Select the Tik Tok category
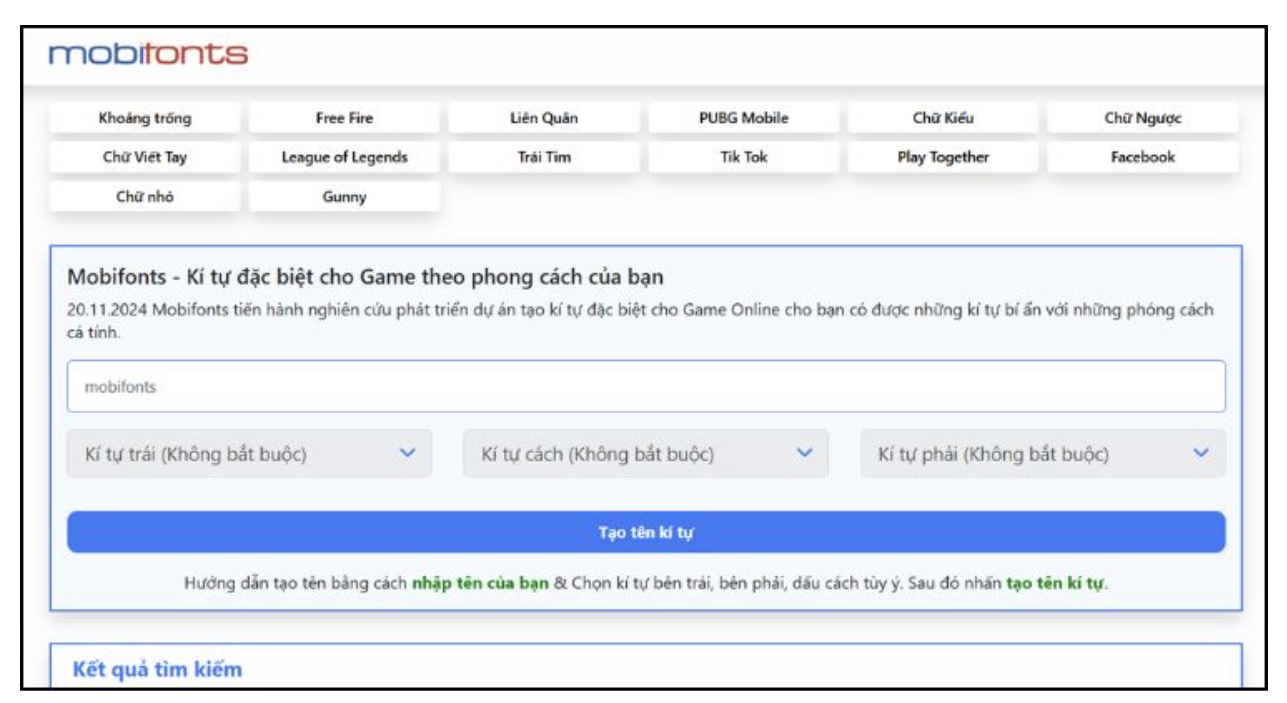The width and height of the screenshot is (1287, 703). 743,157
